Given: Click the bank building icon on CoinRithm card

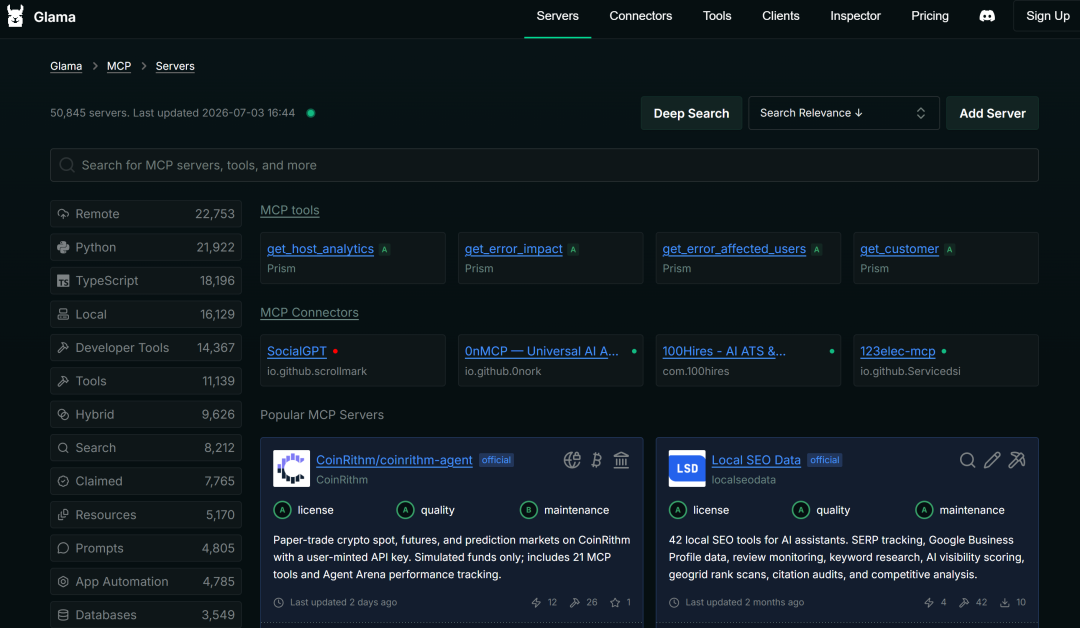Looking at the screenshot, I should click(x=621, y=460).
